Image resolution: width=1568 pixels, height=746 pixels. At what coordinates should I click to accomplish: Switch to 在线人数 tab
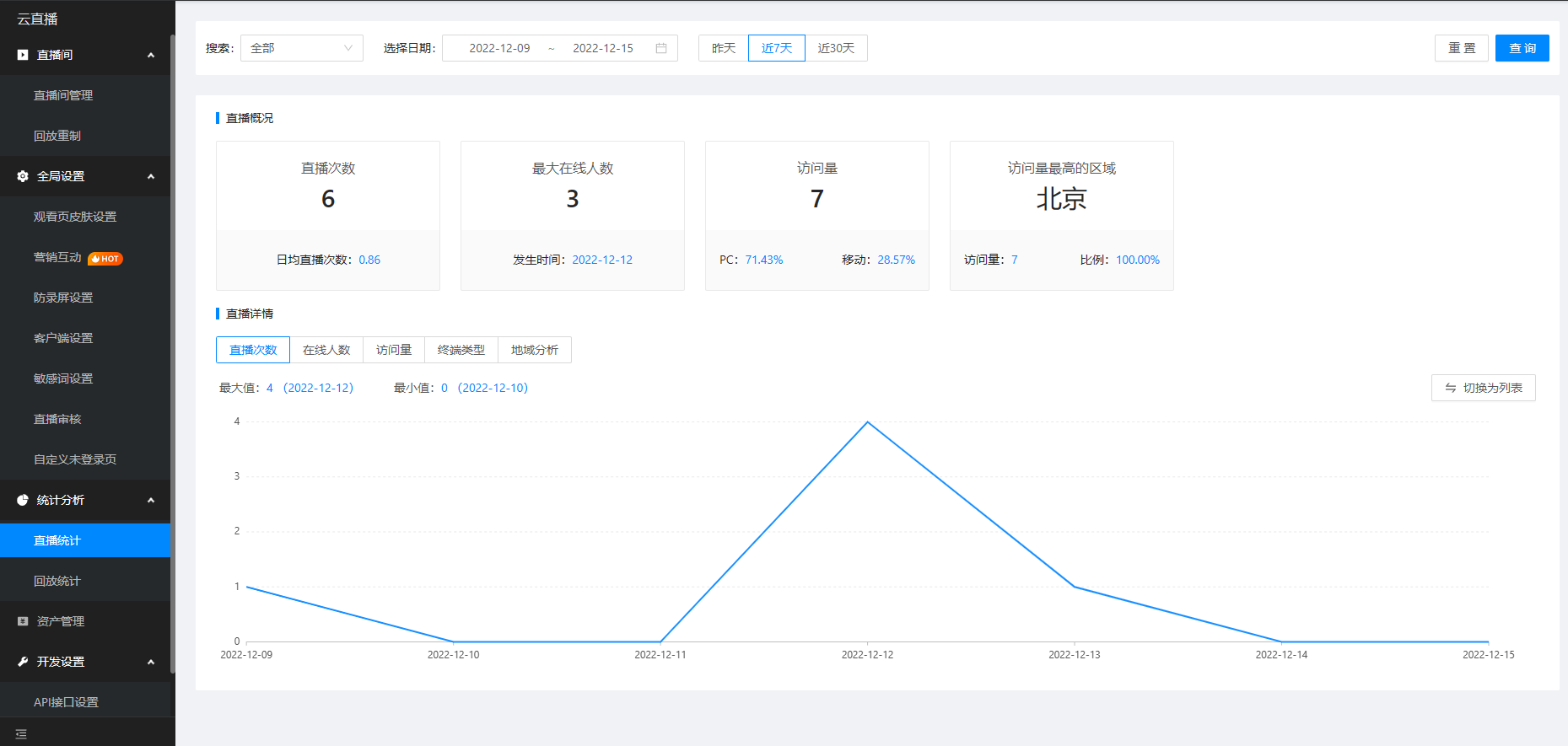pyautogui.click(x=326, y=350)
